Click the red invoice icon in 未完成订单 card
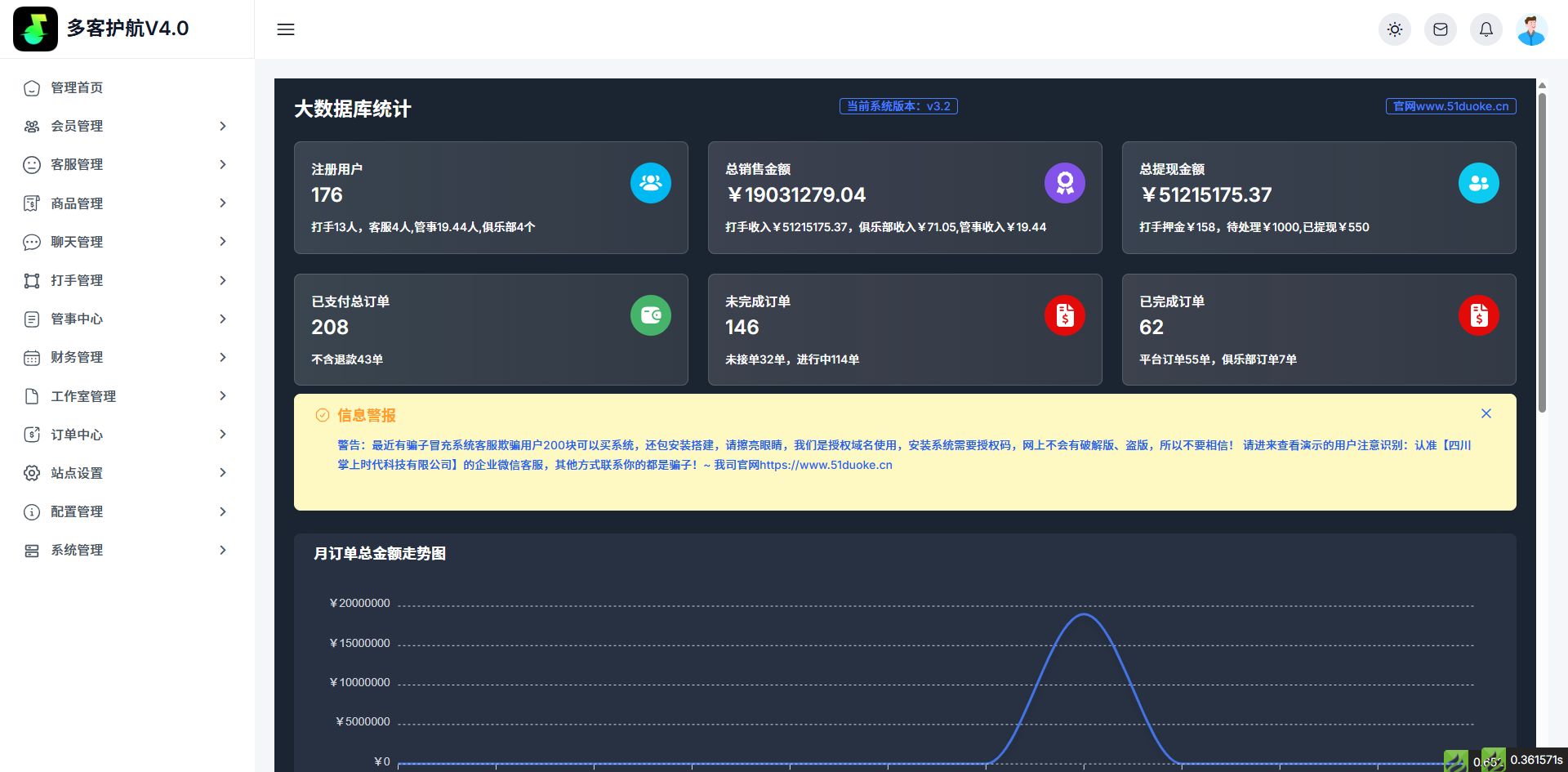Image resolution: width=1568 pixels, height=772 pixels. coord(1064,315)
